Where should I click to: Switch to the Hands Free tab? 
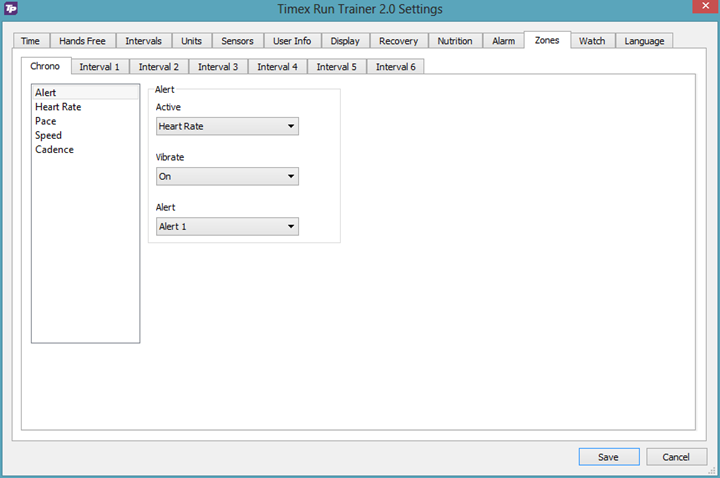click(x=82, y=41)
